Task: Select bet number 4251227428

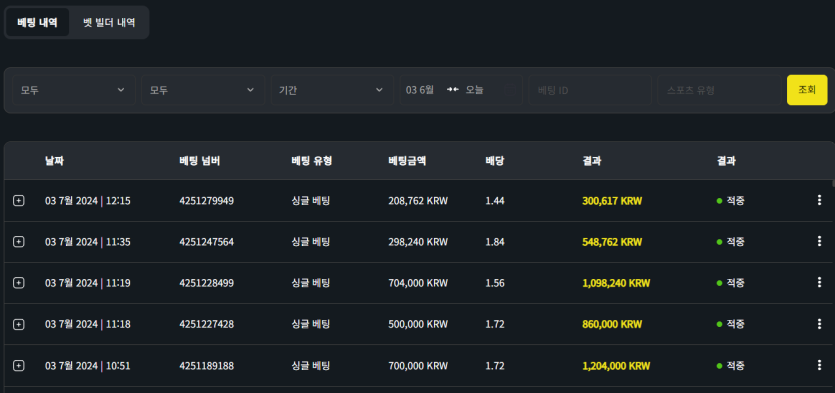Action: (x=207, y=324)
